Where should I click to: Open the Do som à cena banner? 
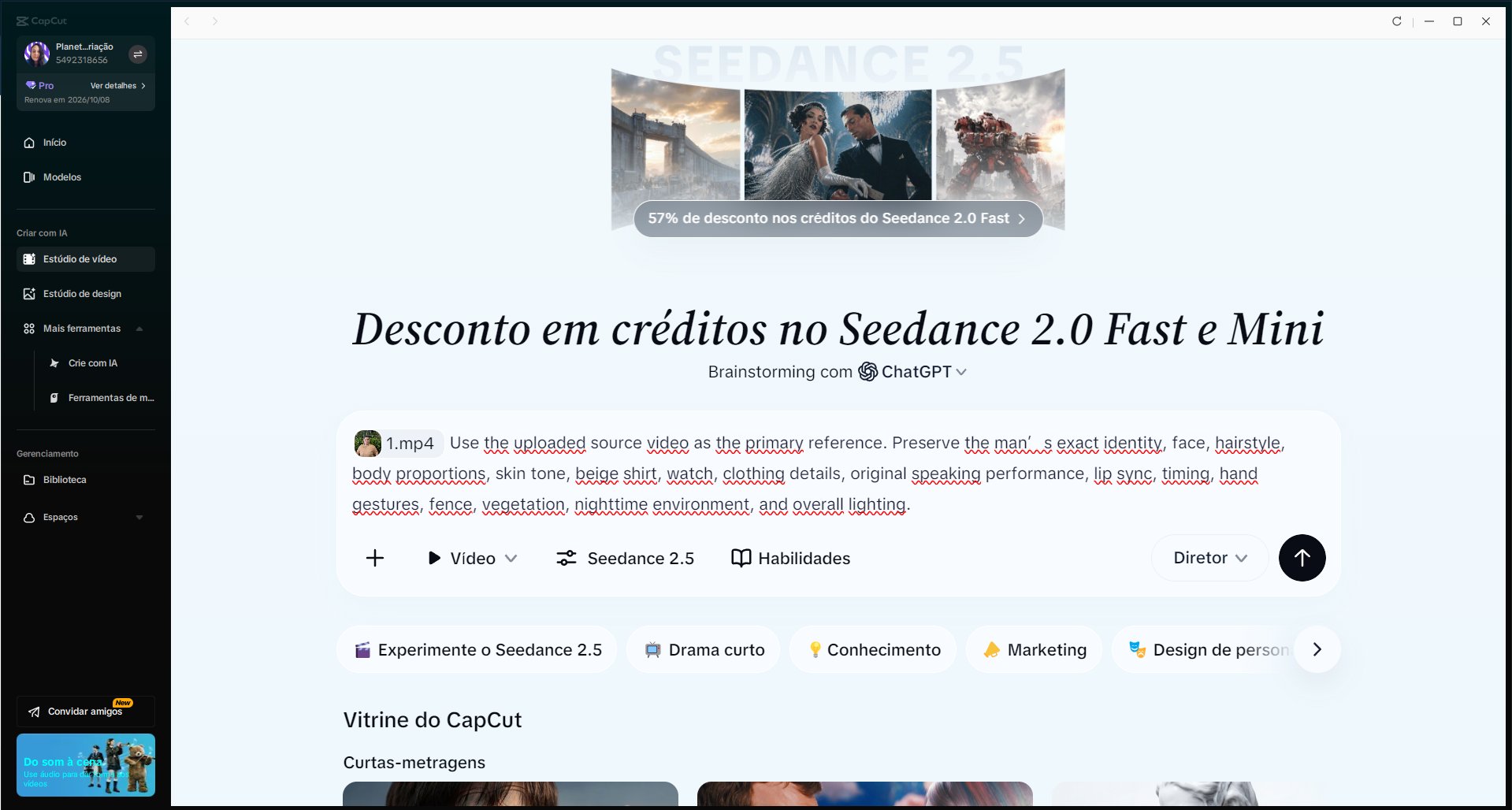pos(85,765)
